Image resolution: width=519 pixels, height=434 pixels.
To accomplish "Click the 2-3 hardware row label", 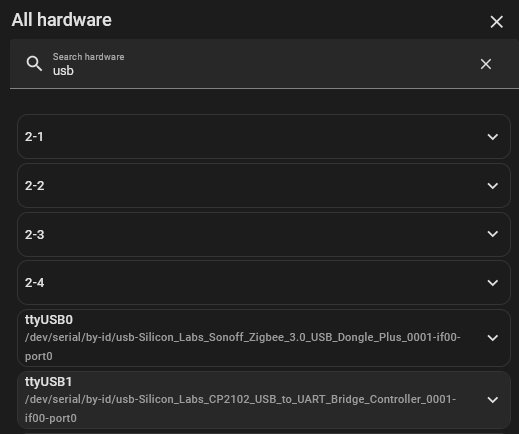I will pyautogui.click(x=34, y=235).
